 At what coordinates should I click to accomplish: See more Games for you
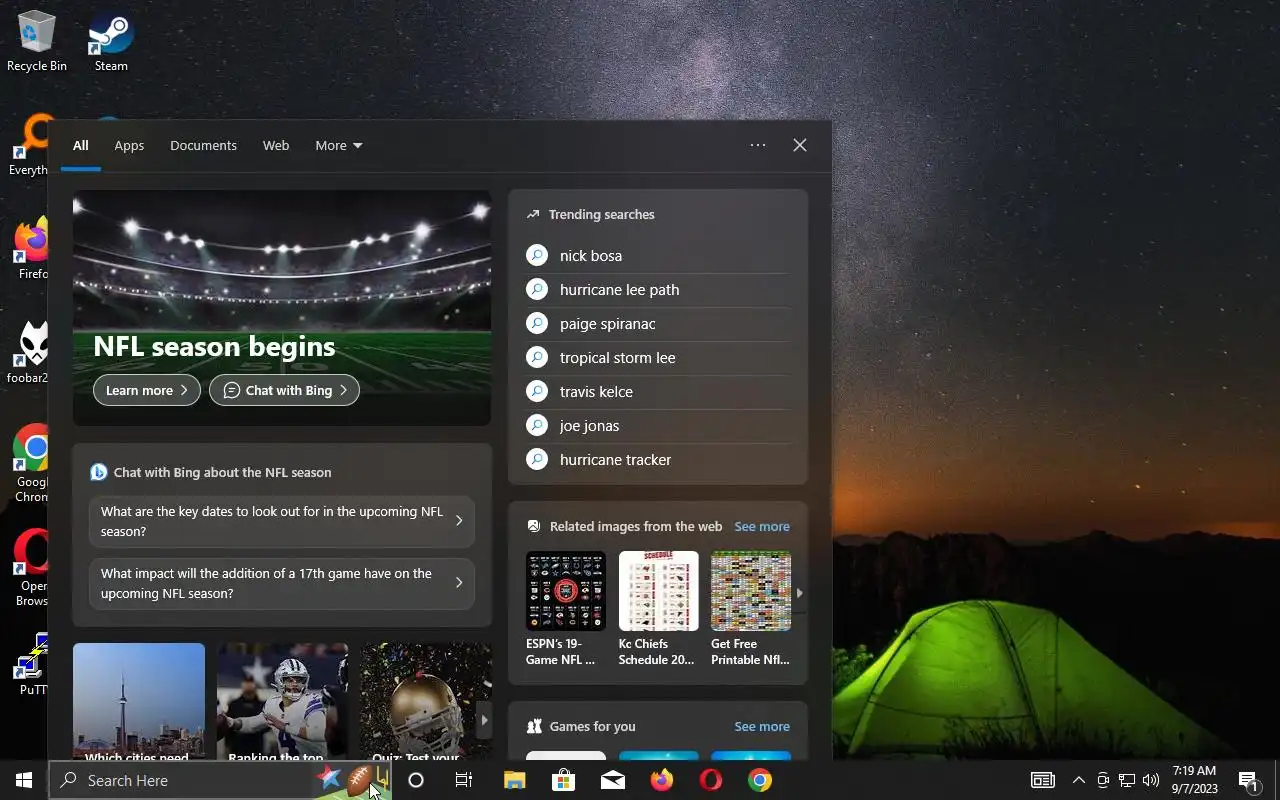[x=762, y=726]
